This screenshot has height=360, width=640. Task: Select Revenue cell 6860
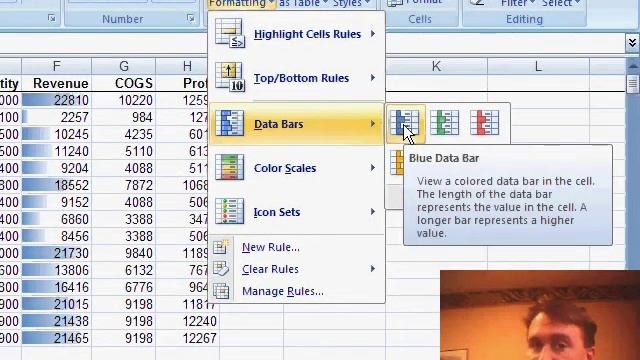point(56,219)
